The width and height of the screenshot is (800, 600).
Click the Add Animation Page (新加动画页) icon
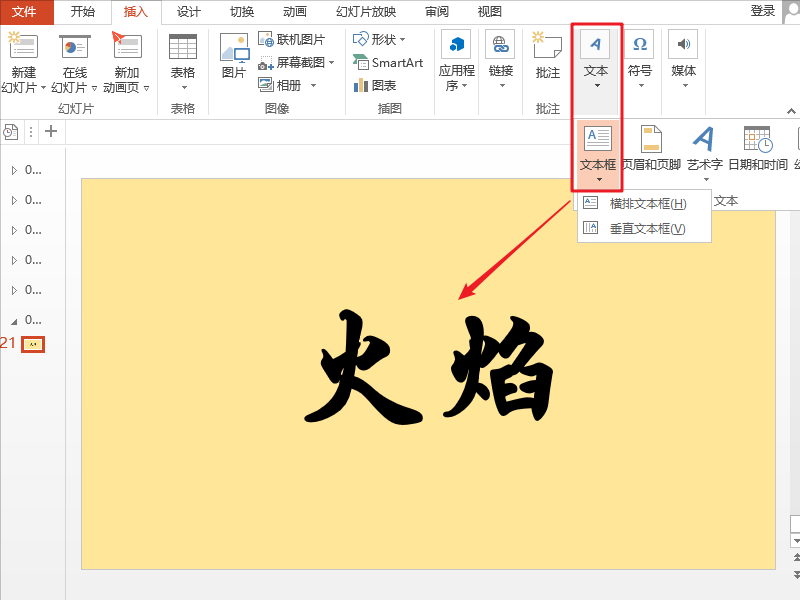click(127, 46)
